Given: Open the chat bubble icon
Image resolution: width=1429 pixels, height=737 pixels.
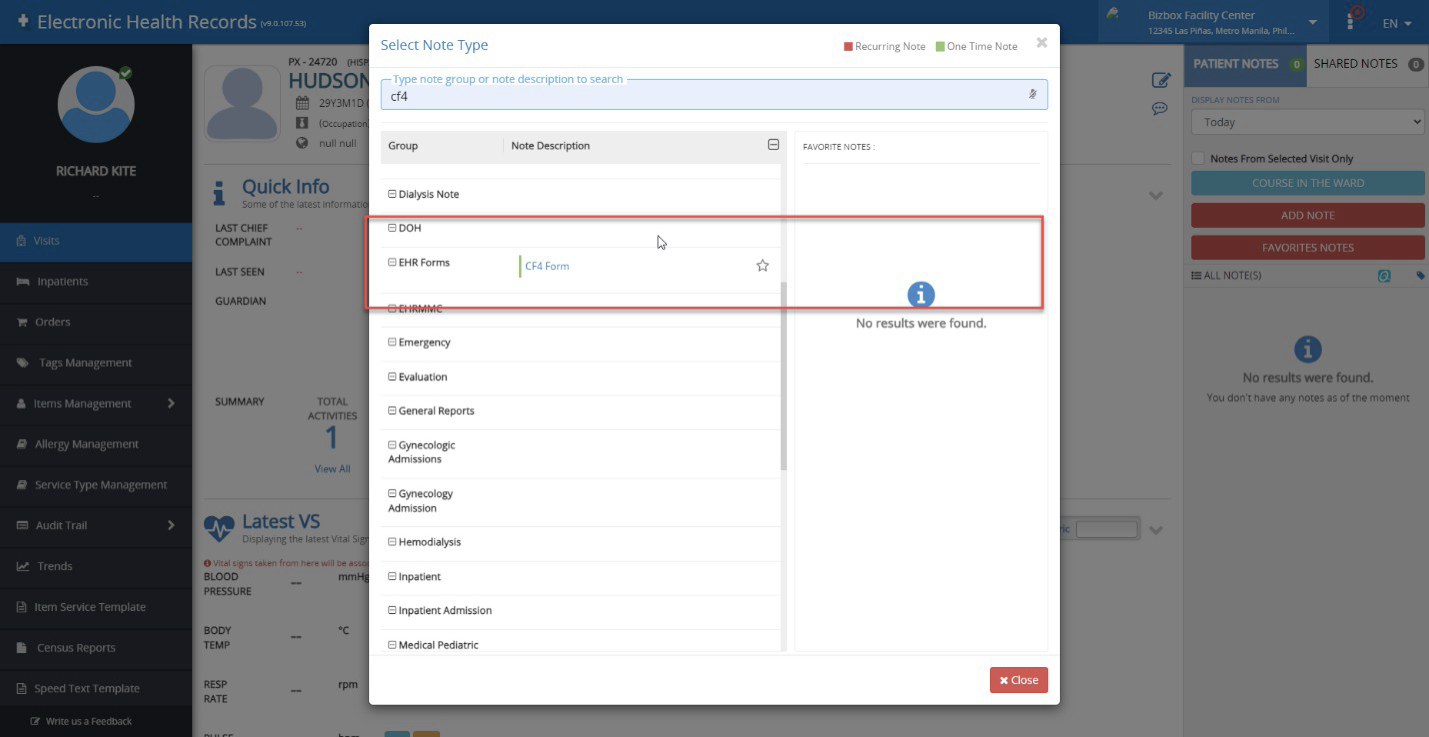Looking at the screenshot, I should pos(1160,108).
